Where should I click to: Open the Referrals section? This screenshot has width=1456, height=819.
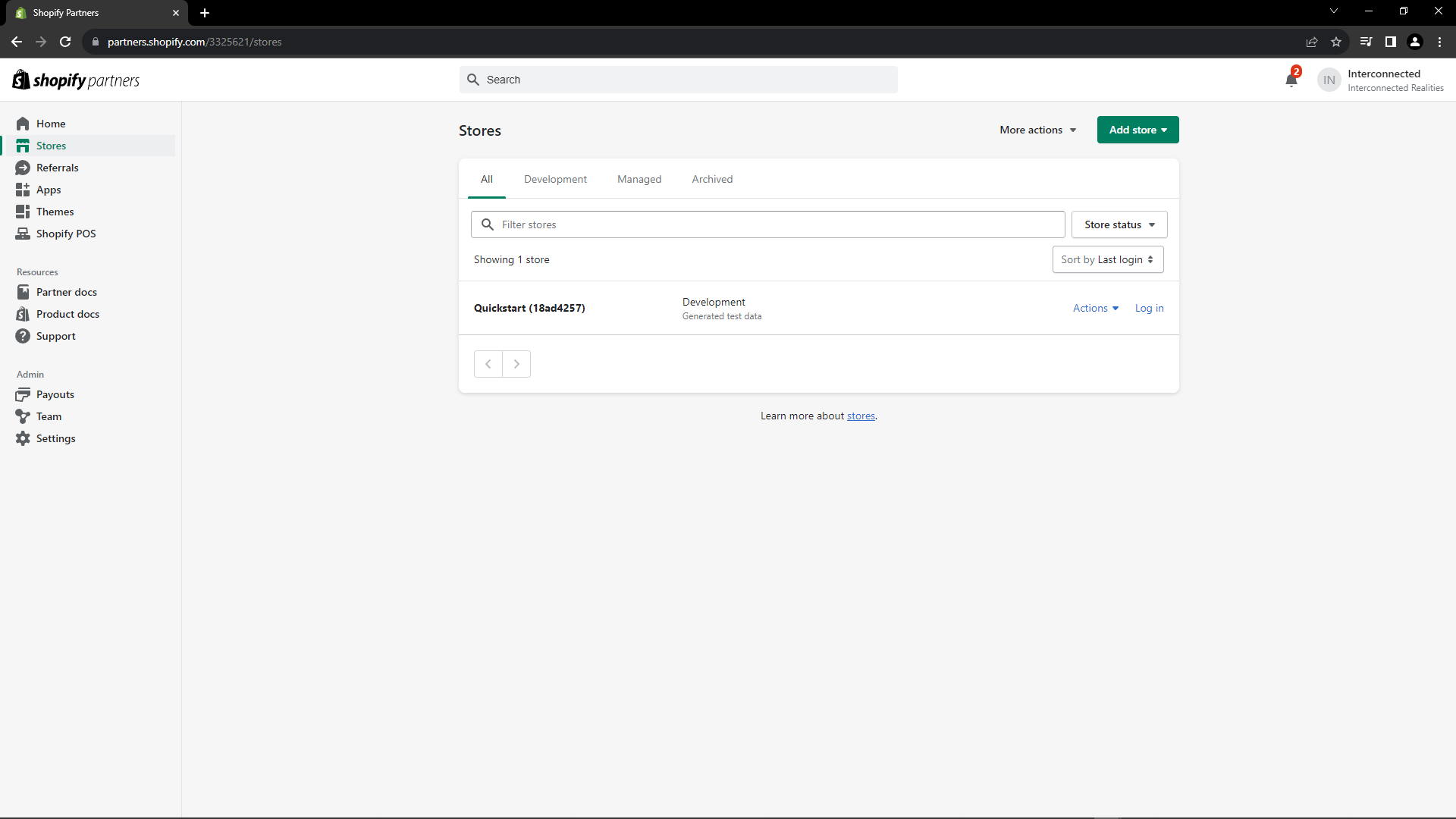click(57, 168)
